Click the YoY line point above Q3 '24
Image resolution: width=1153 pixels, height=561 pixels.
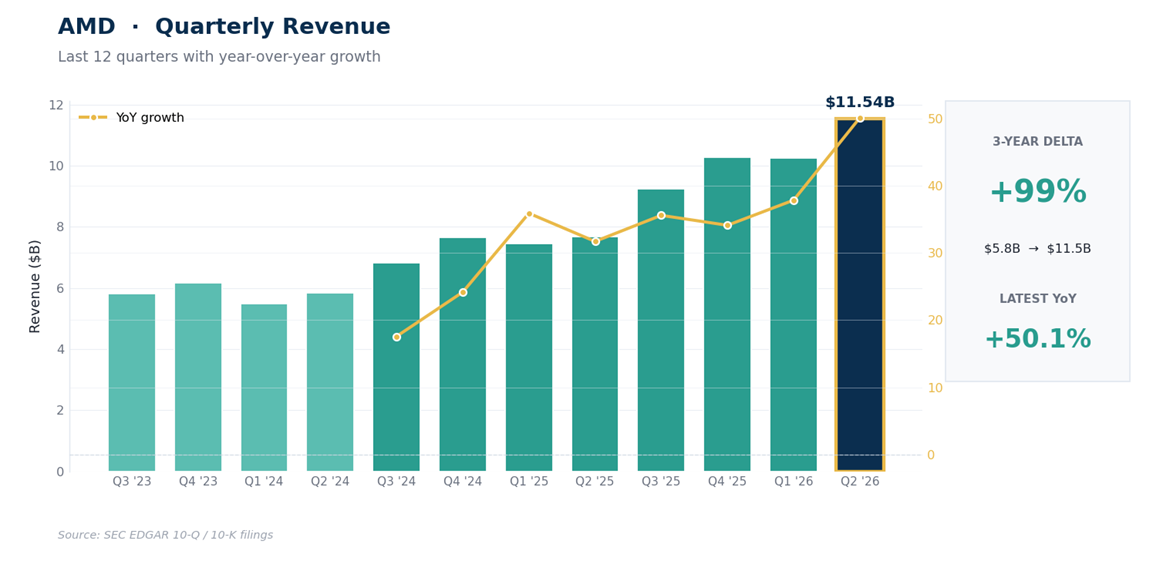coord(396,337)
